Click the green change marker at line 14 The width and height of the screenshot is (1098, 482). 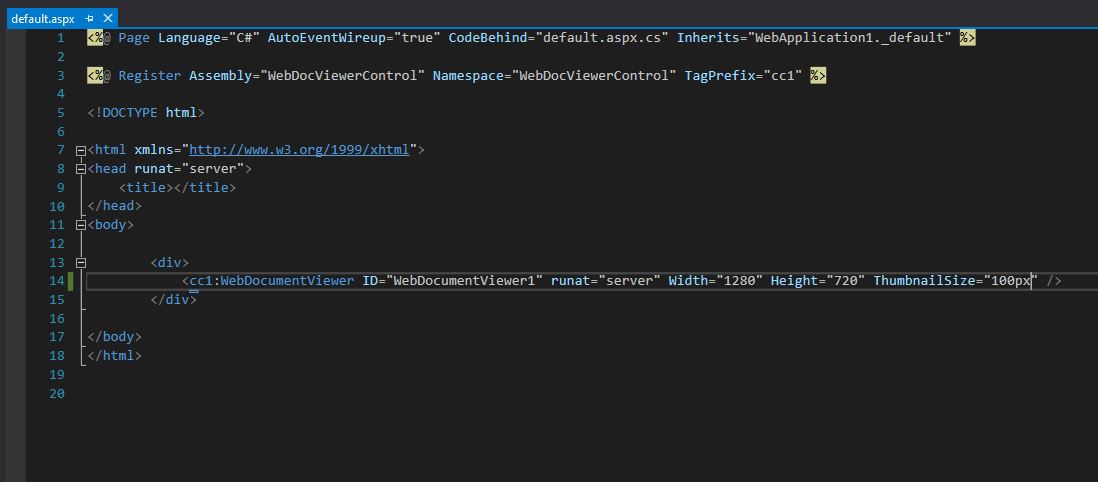coord(72,281)
